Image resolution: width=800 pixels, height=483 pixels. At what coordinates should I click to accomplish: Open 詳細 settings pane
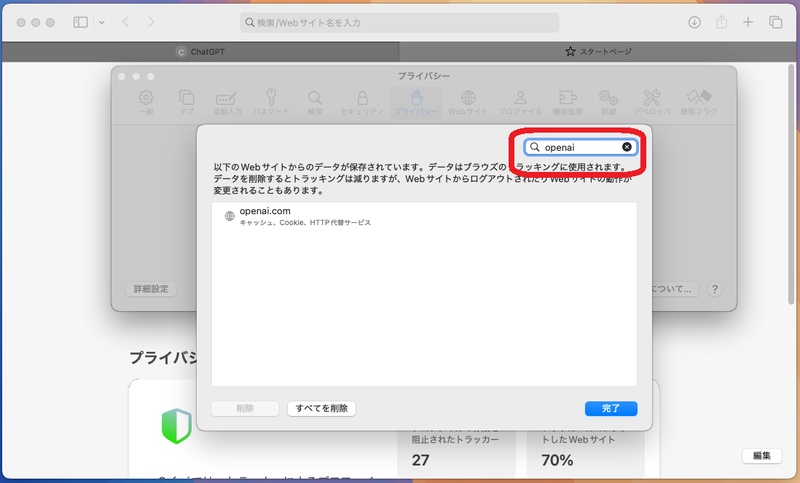608,103
